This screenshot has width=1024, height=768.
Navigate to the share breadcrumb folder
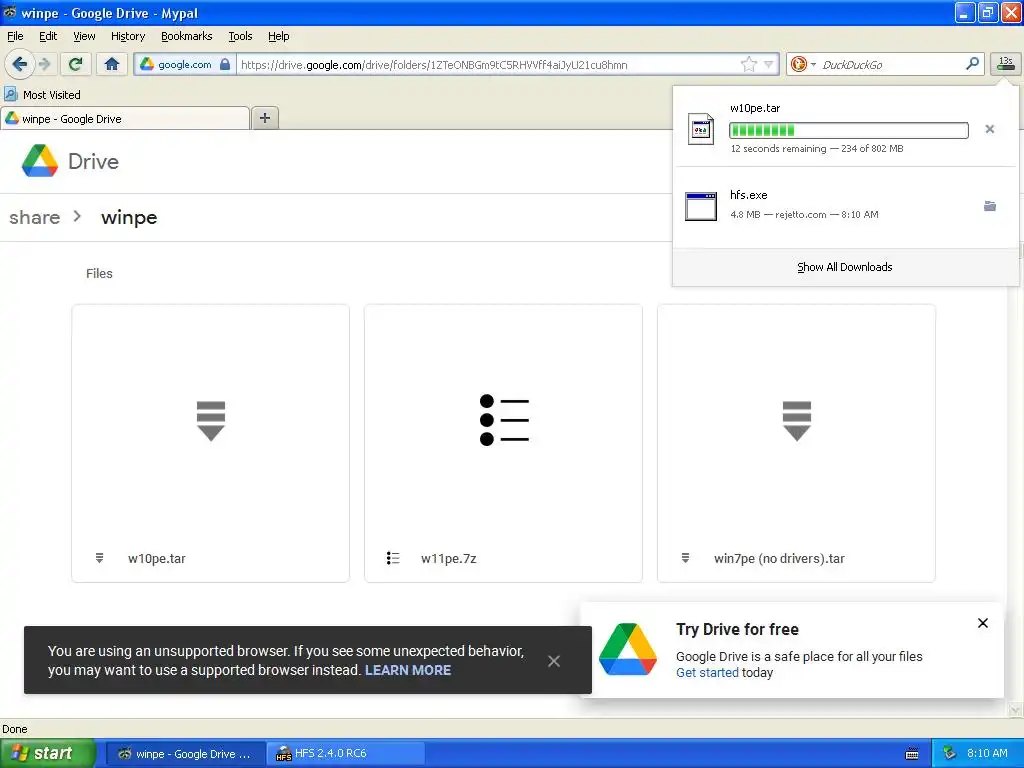coord(35,217)
